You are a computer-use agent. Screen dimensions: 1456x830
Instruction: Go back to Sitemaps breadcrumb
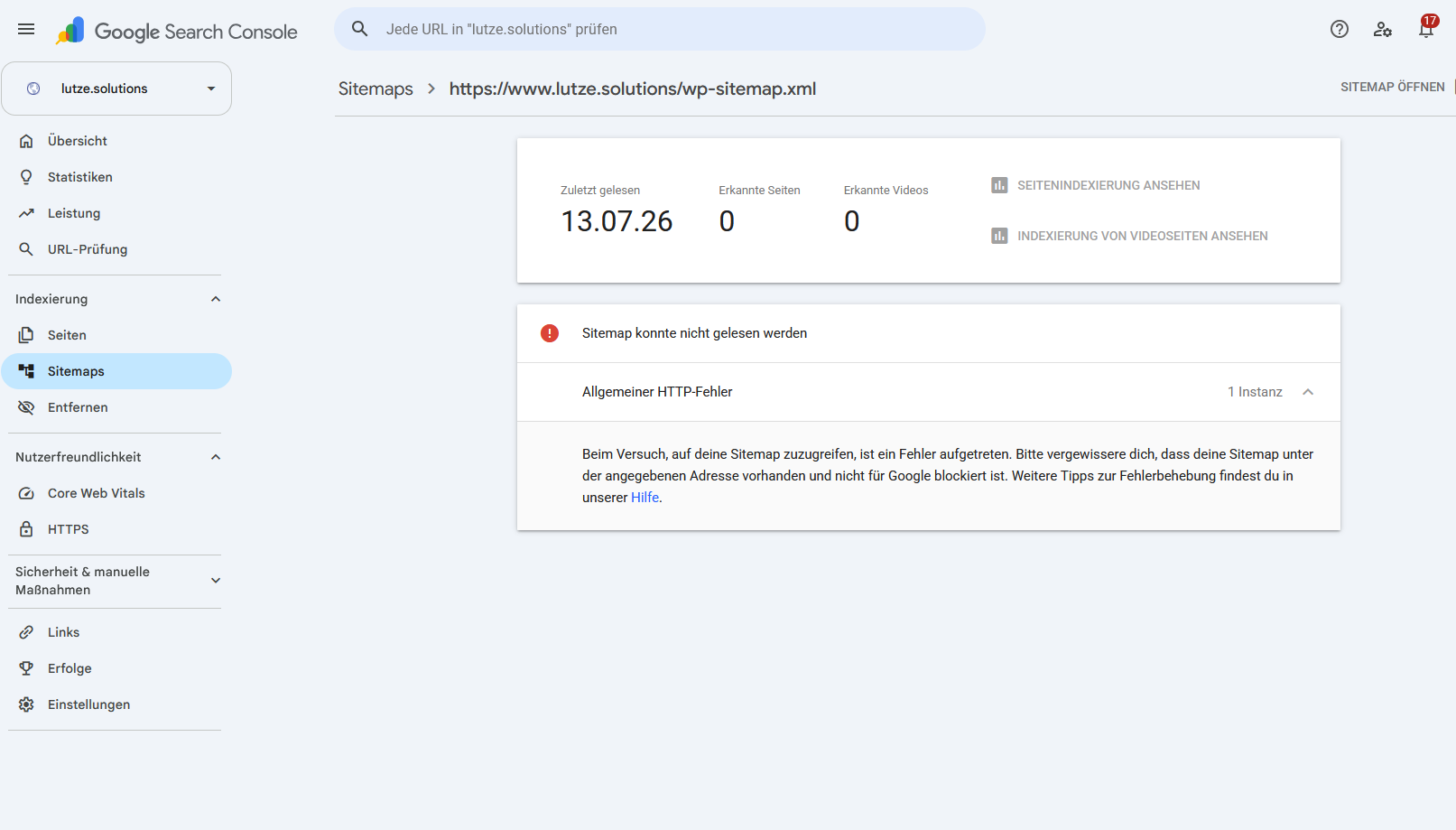coord(376,89)
